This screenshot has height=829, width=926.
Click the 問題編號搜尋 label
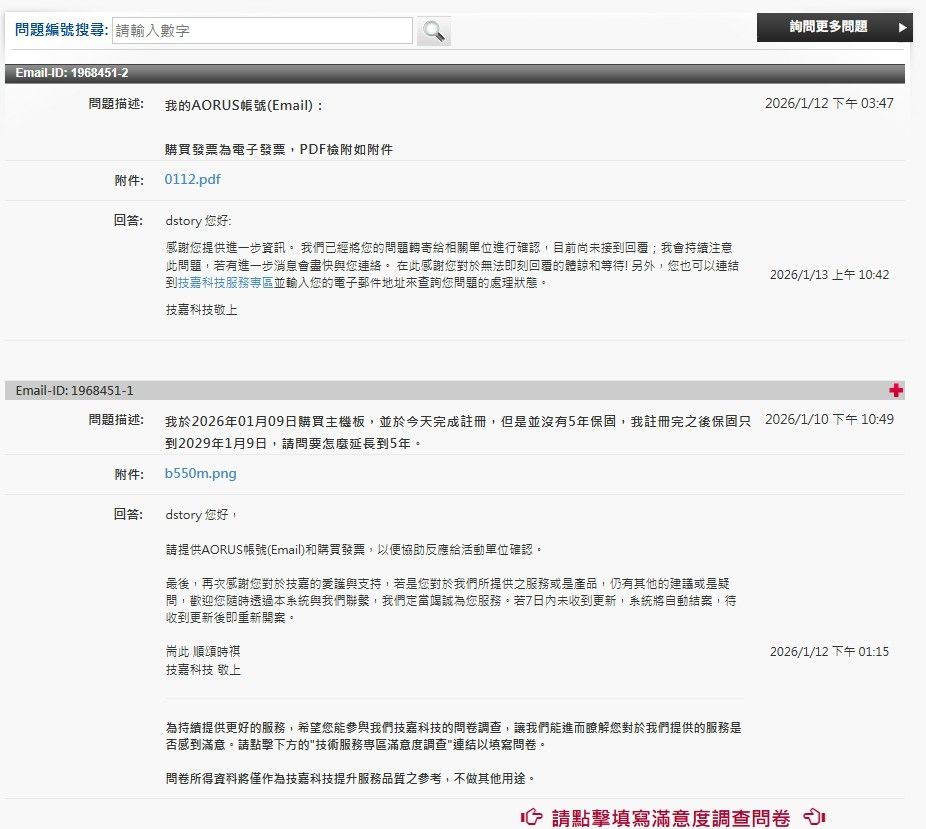click(61, 30)
